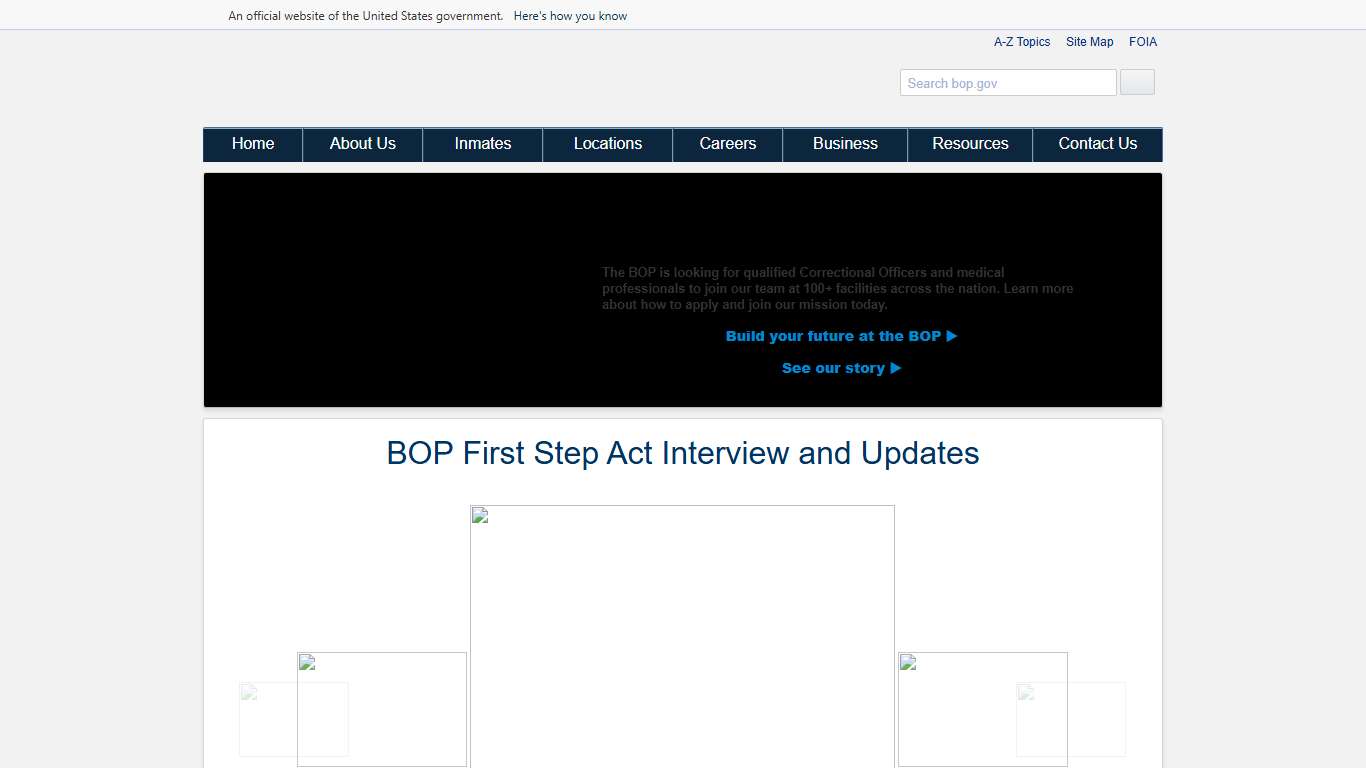Open the 'Here's how you know' banner link

coord(570,15)
